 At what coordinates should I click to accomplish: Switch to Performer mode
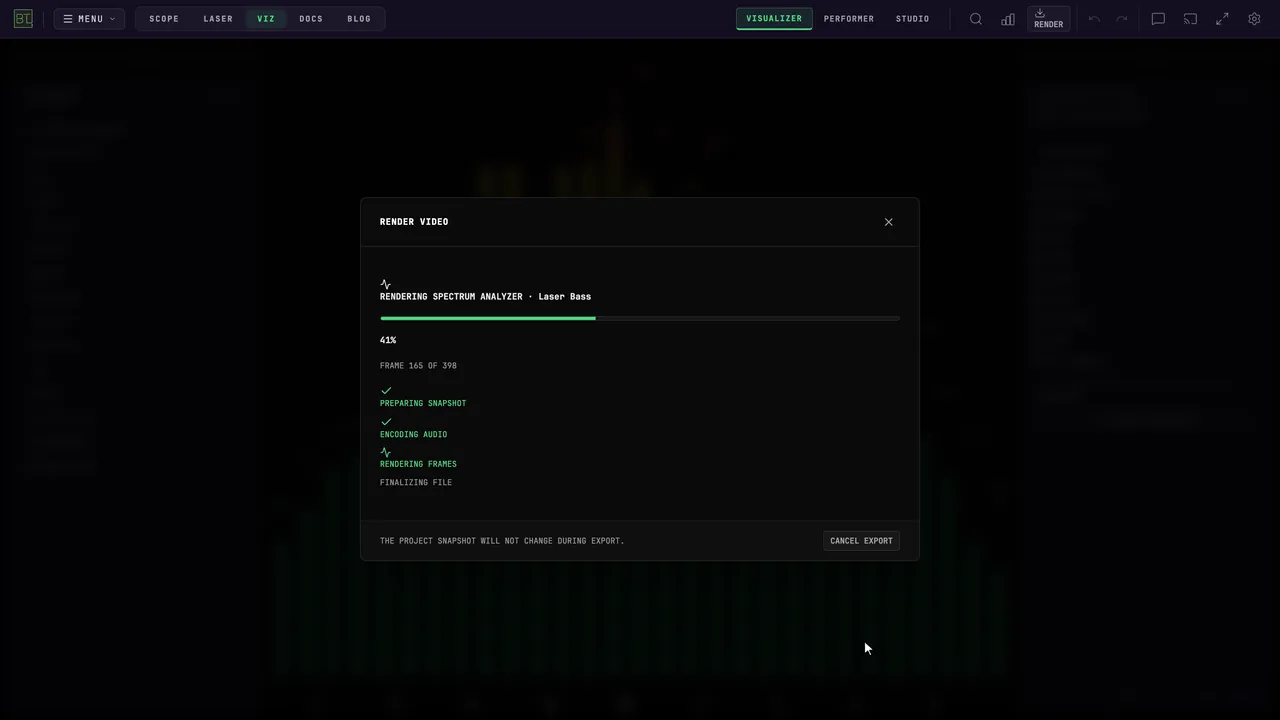click(x=849, y=19)
